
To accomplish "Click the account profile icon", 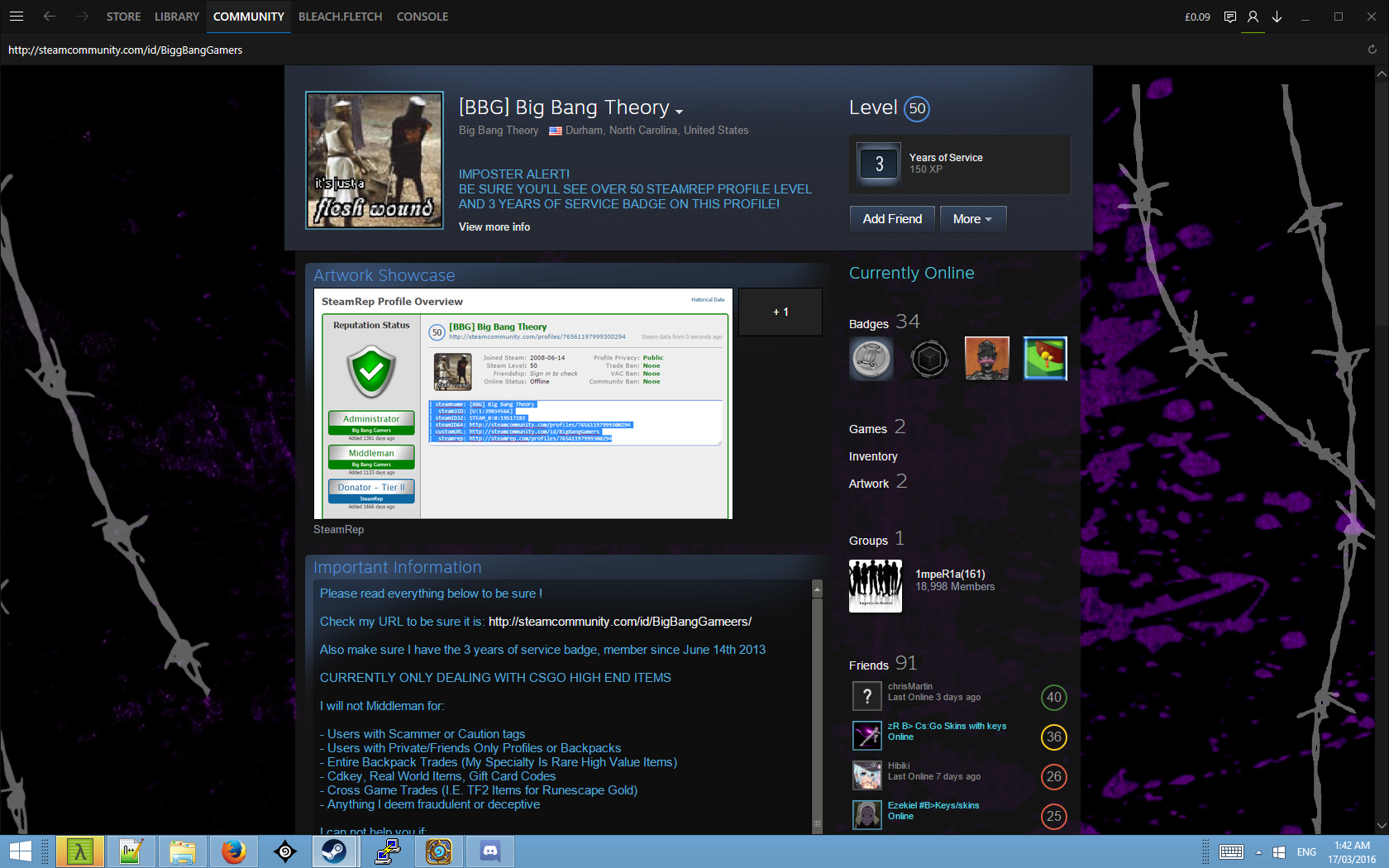I will point(1253,17).
